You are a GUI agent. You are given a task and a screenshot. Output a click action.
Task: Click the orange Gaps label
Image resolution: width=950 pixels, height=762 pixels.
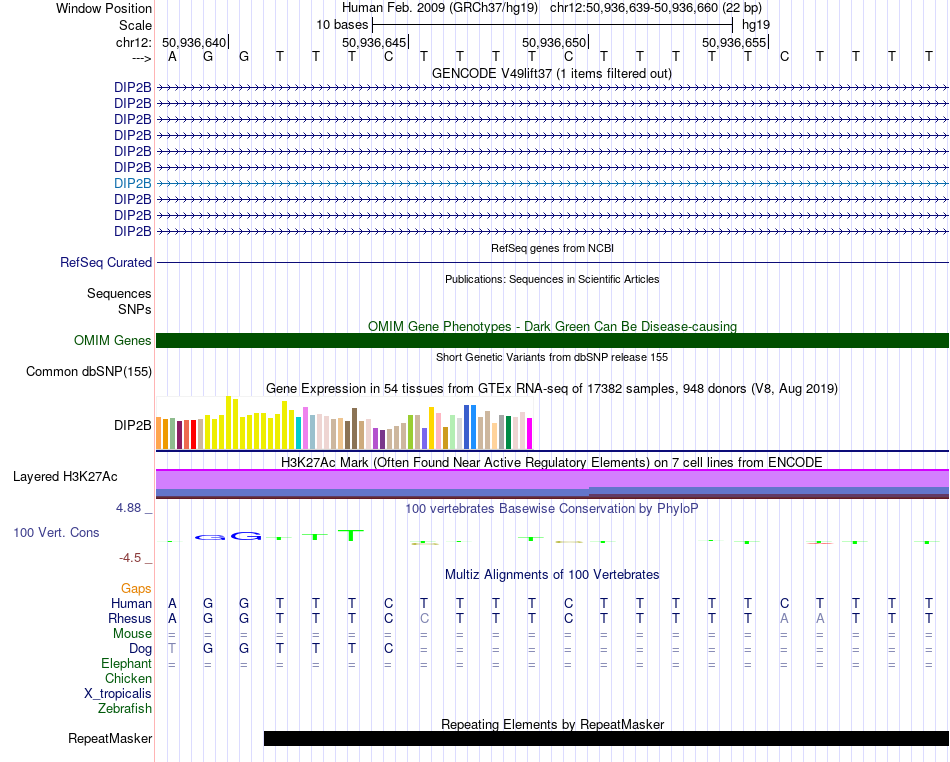(136, 588)
